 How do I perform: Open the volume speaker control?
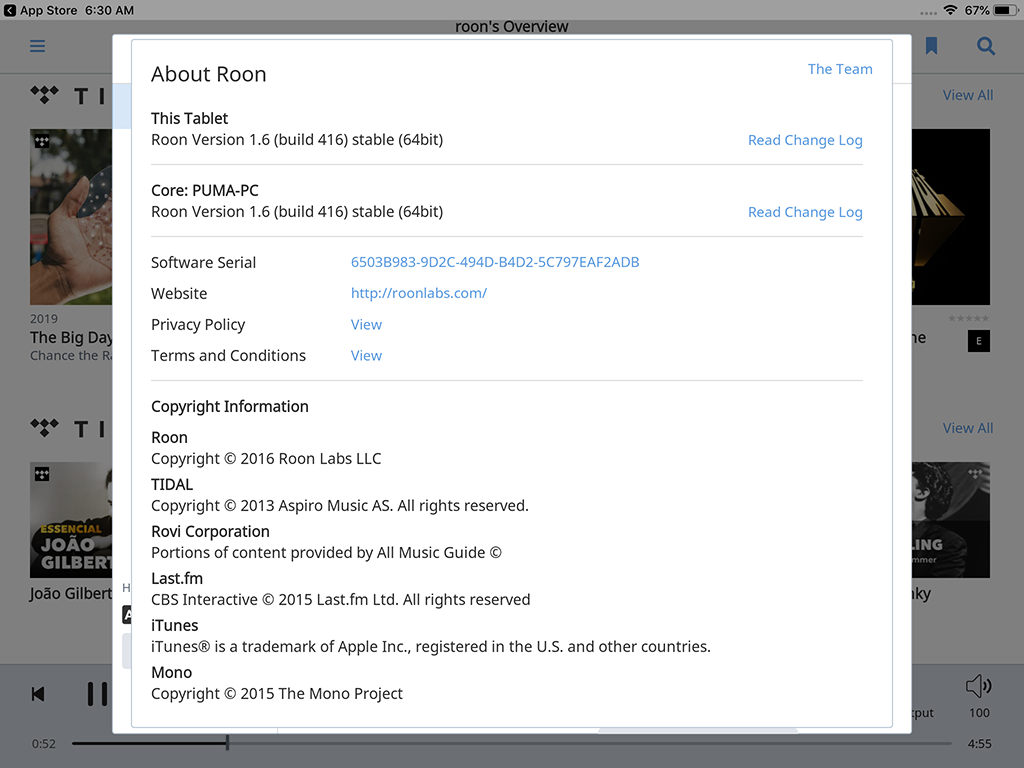pos(978,686)
